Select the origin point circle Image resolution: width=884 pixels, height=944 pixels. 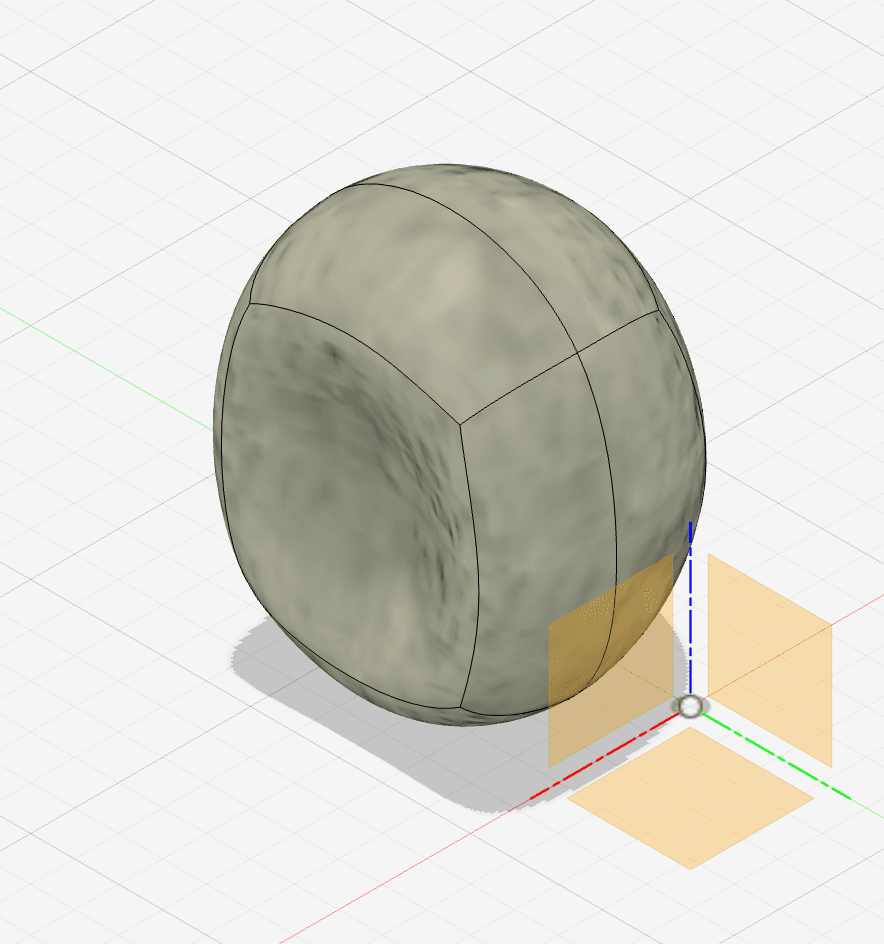pos(690,706)
